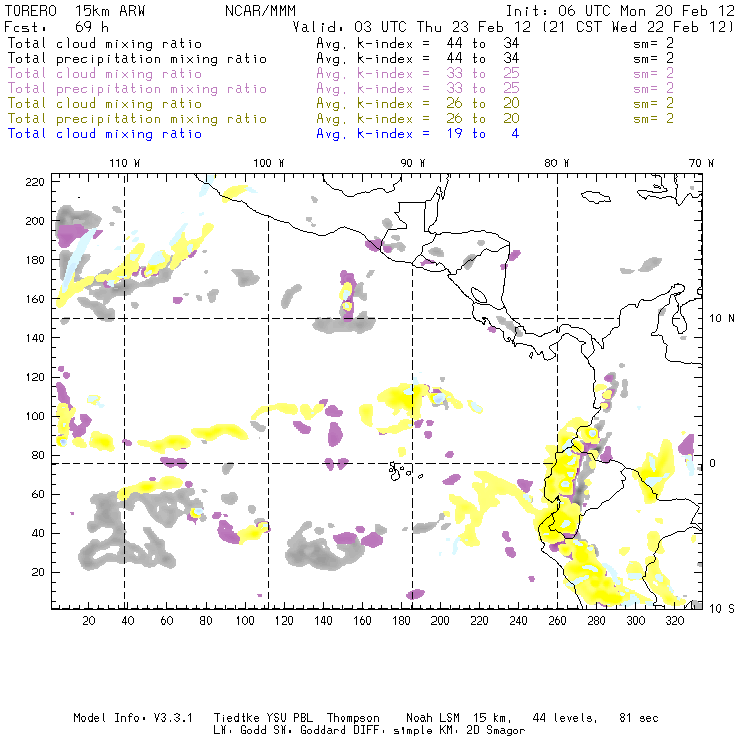Viewport: 740px width, 740px height.
Task: Select the 'Tiedtke' scheme text in the footer
Action: (236, 718)
